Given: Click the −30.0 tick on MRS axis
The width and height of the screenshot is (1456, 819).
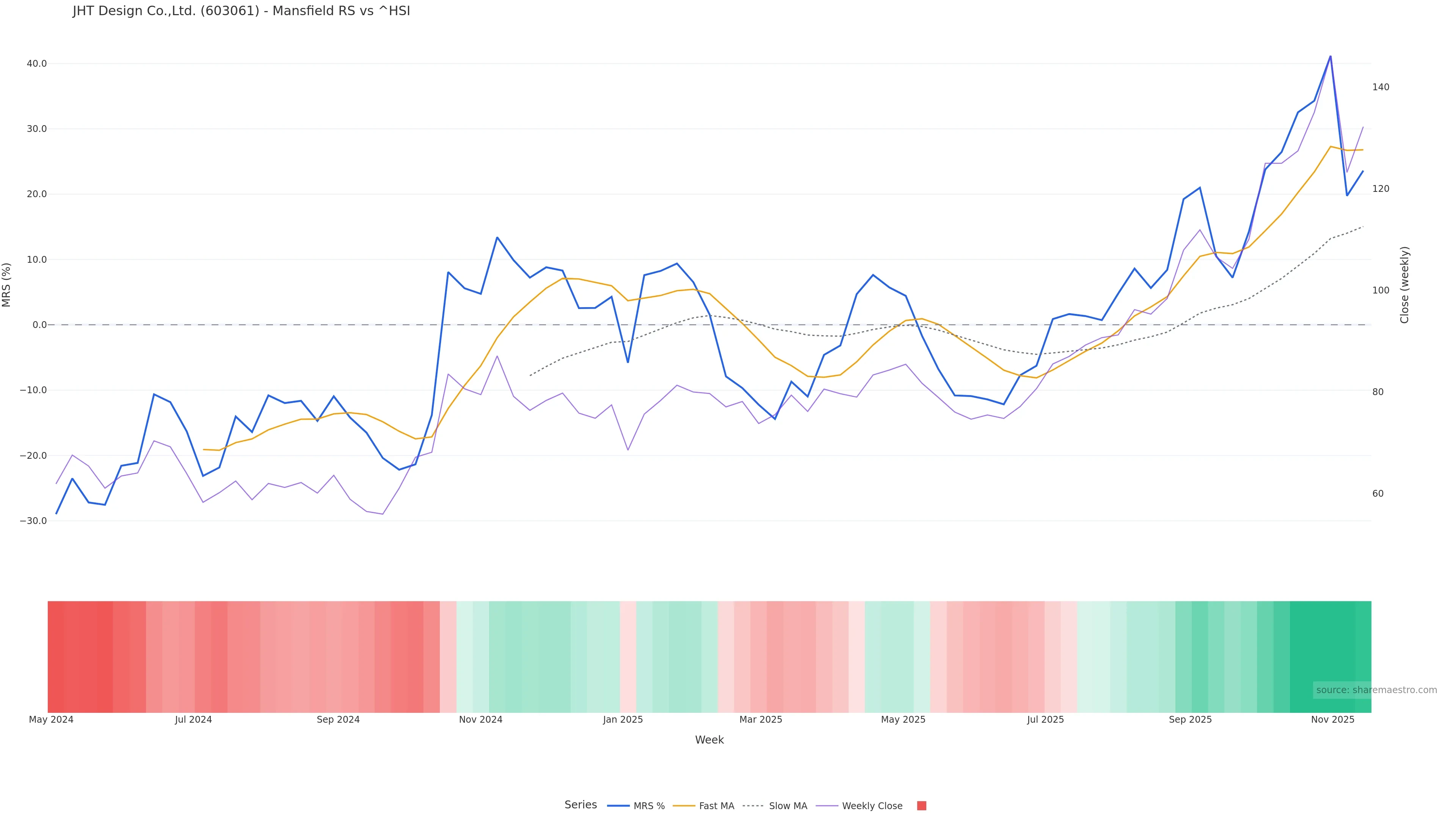Looking at the screenshot, I should coord(33,521).
